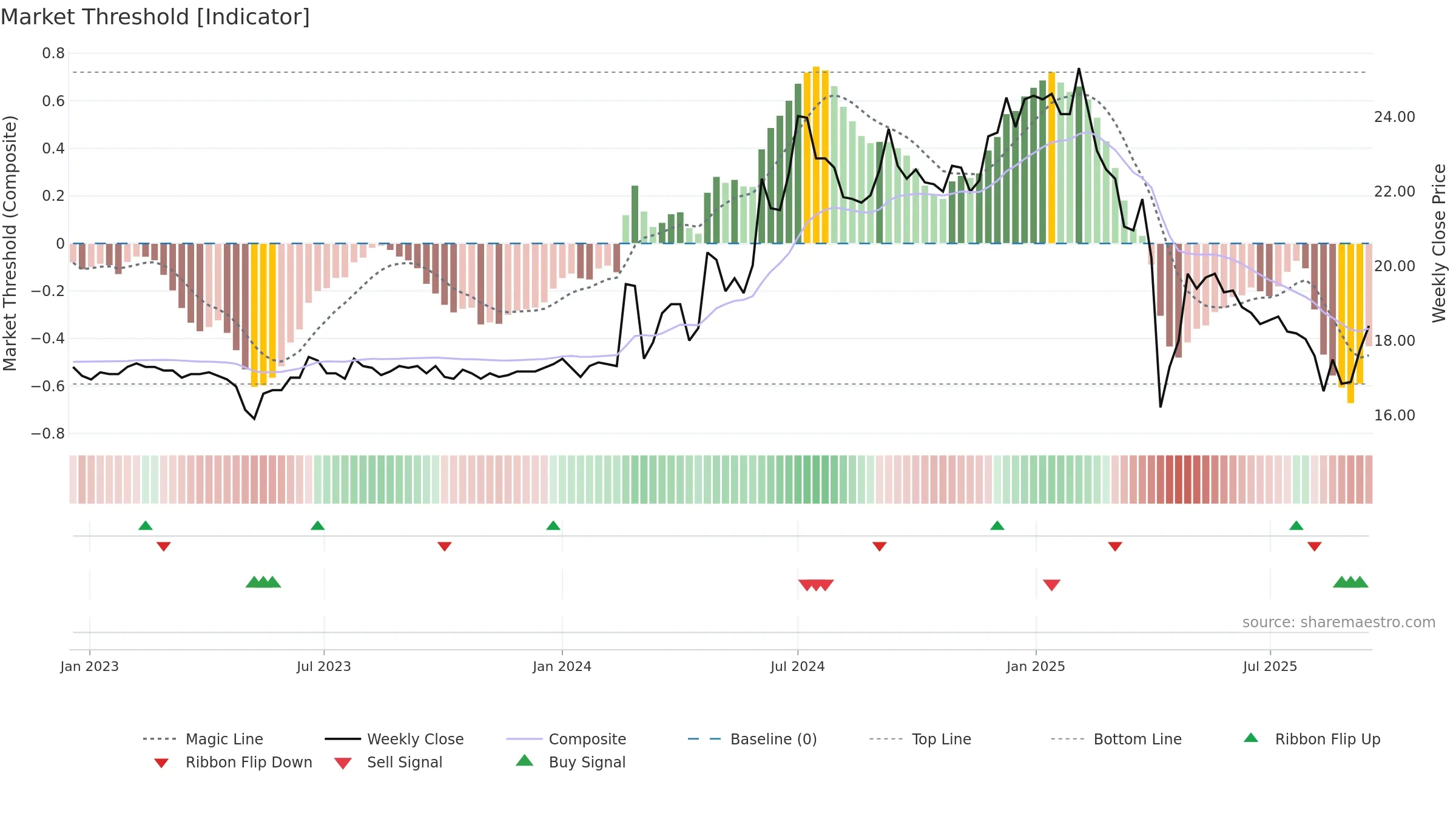
Task: Click the red triangle icon beside Sell Signal
Action: pyautogui.click(x=343, y=763)
